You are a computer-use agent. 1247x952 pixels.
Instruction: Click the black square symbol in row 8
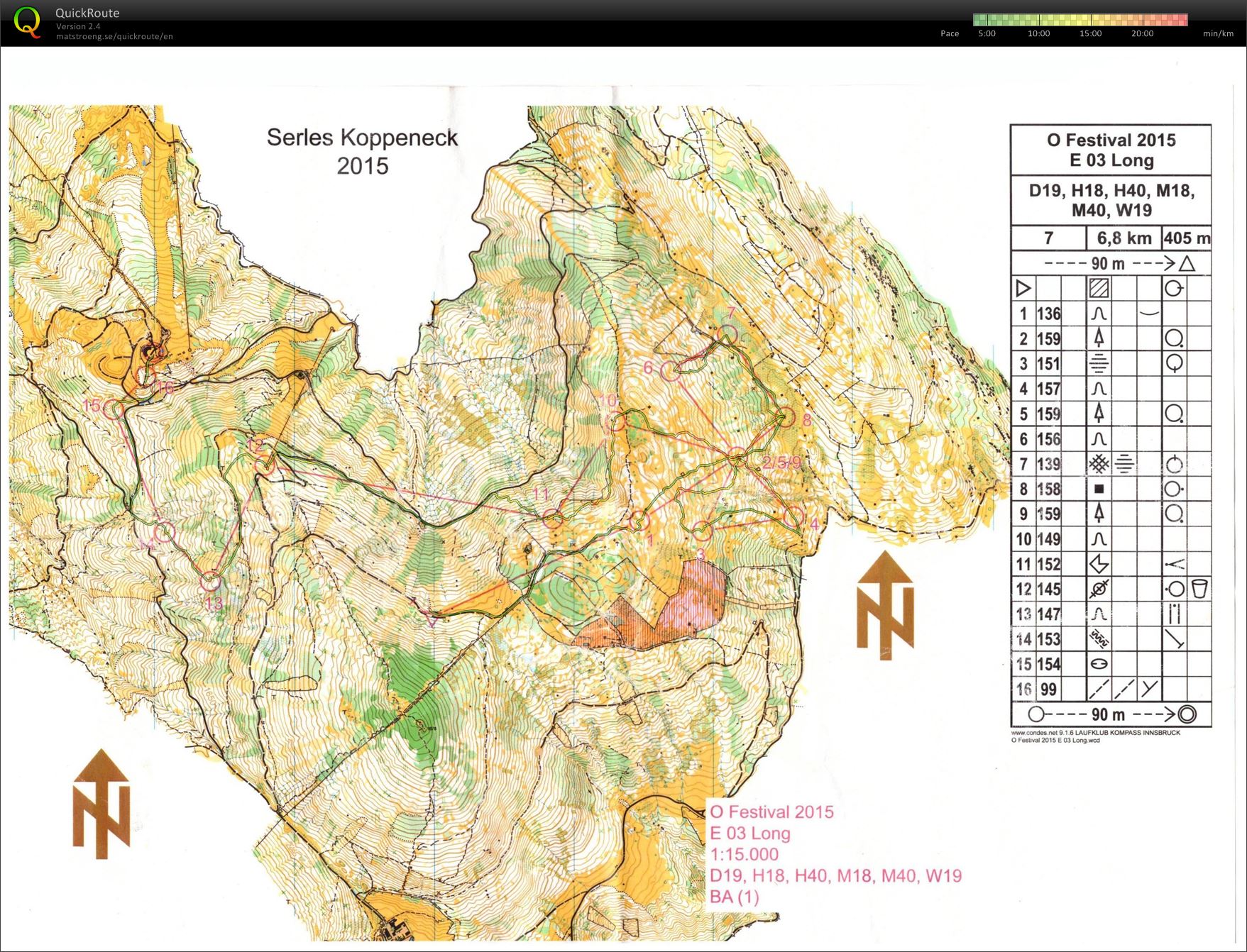tap(1099, 489)
